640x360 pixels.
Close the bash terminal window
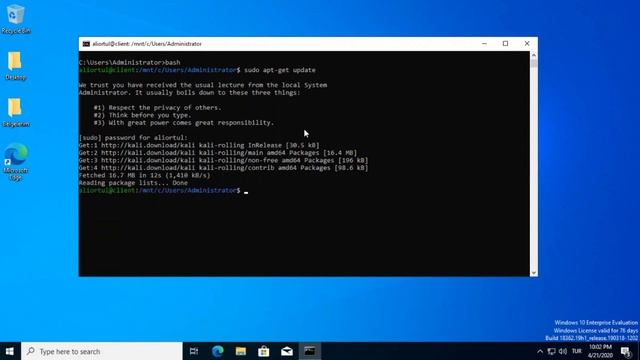[x=527, y=44]
